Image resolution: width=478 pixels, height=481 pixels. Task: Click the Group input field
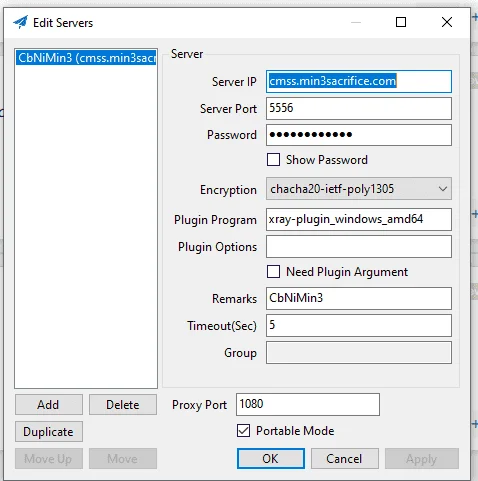tap(359, 352)
